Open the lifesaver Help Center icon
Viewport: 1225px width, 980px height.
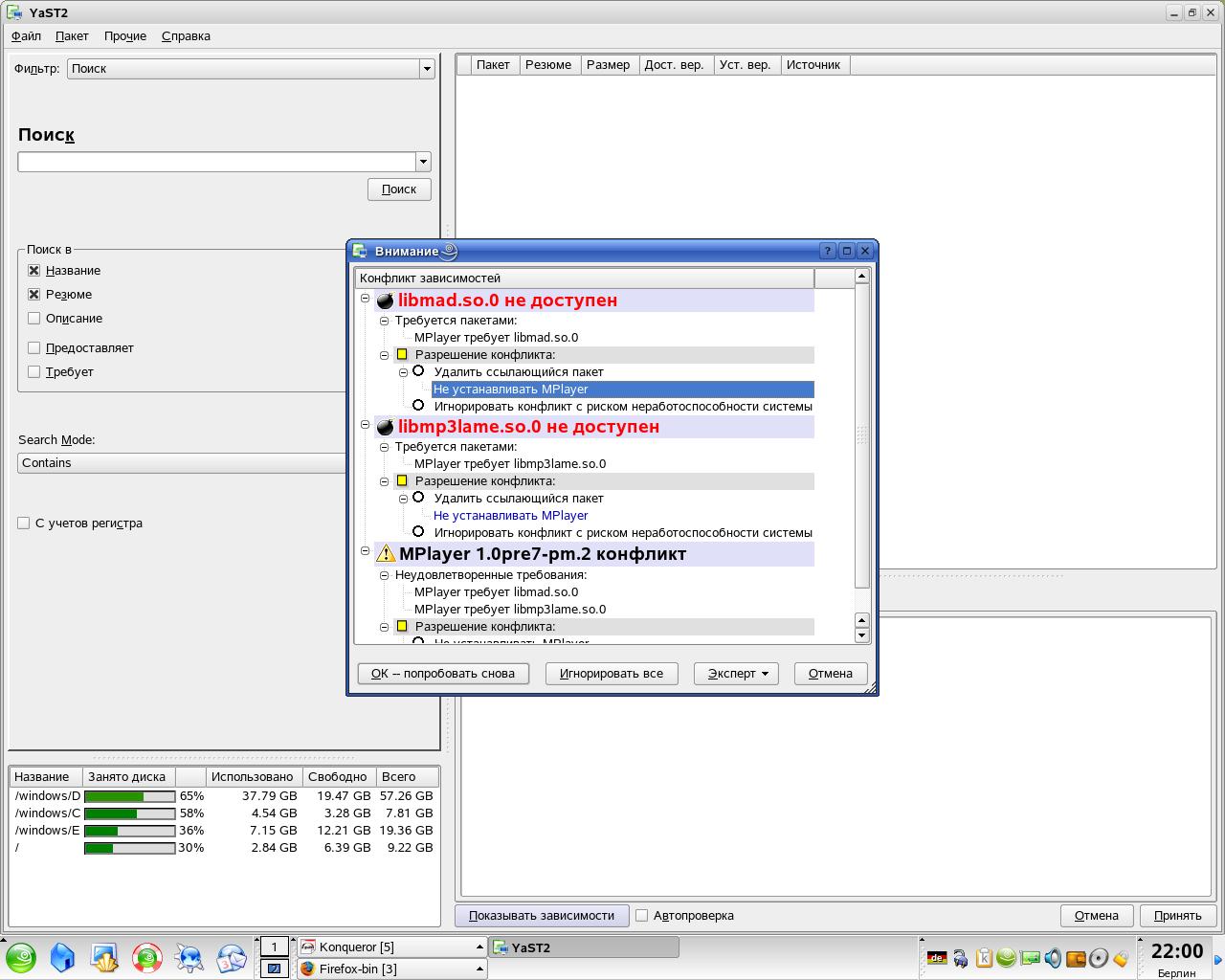pyautogui.click(x=147, y=957)
